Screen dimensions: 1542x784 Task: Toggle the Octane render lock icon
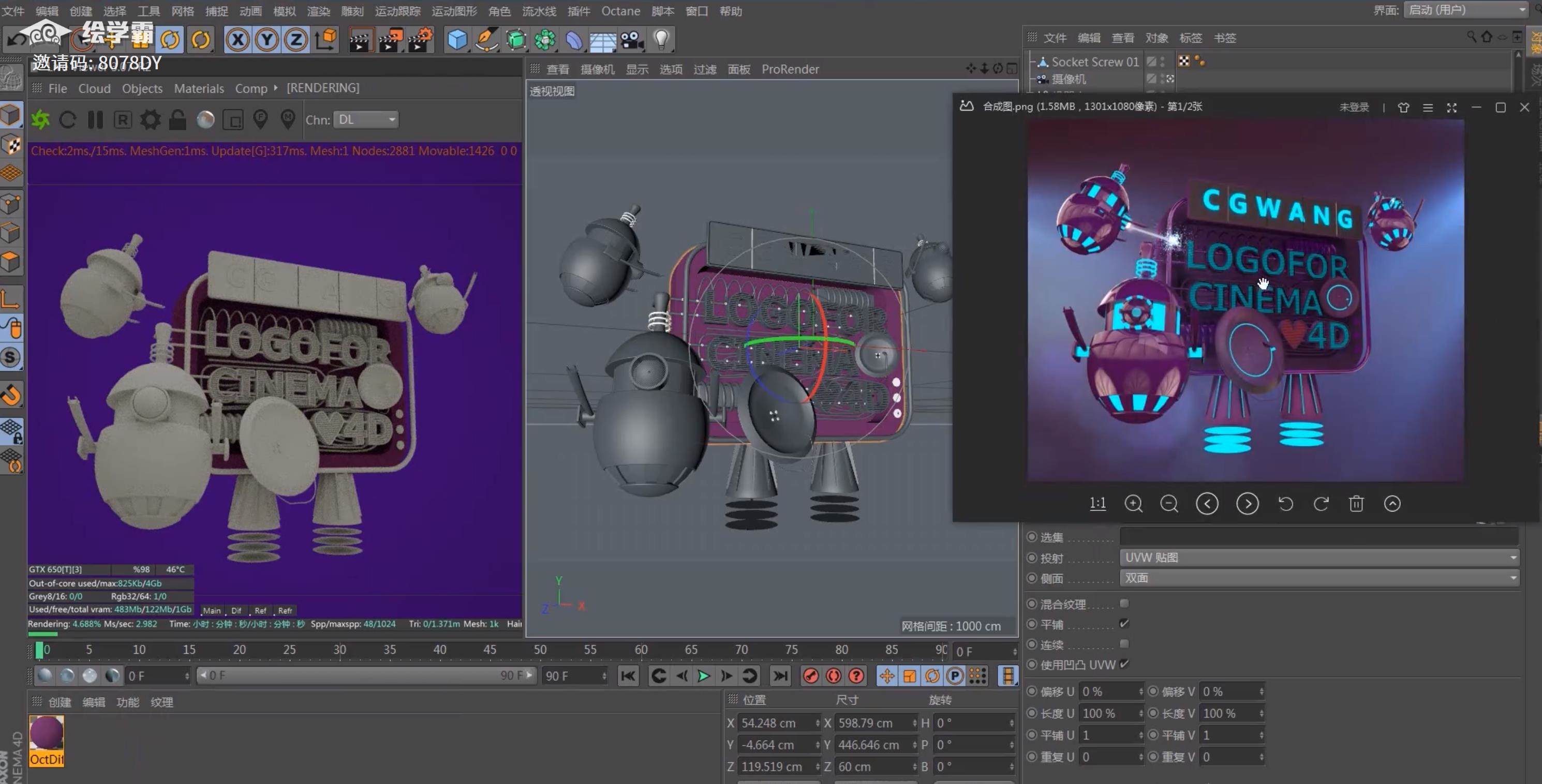point(177,119)
